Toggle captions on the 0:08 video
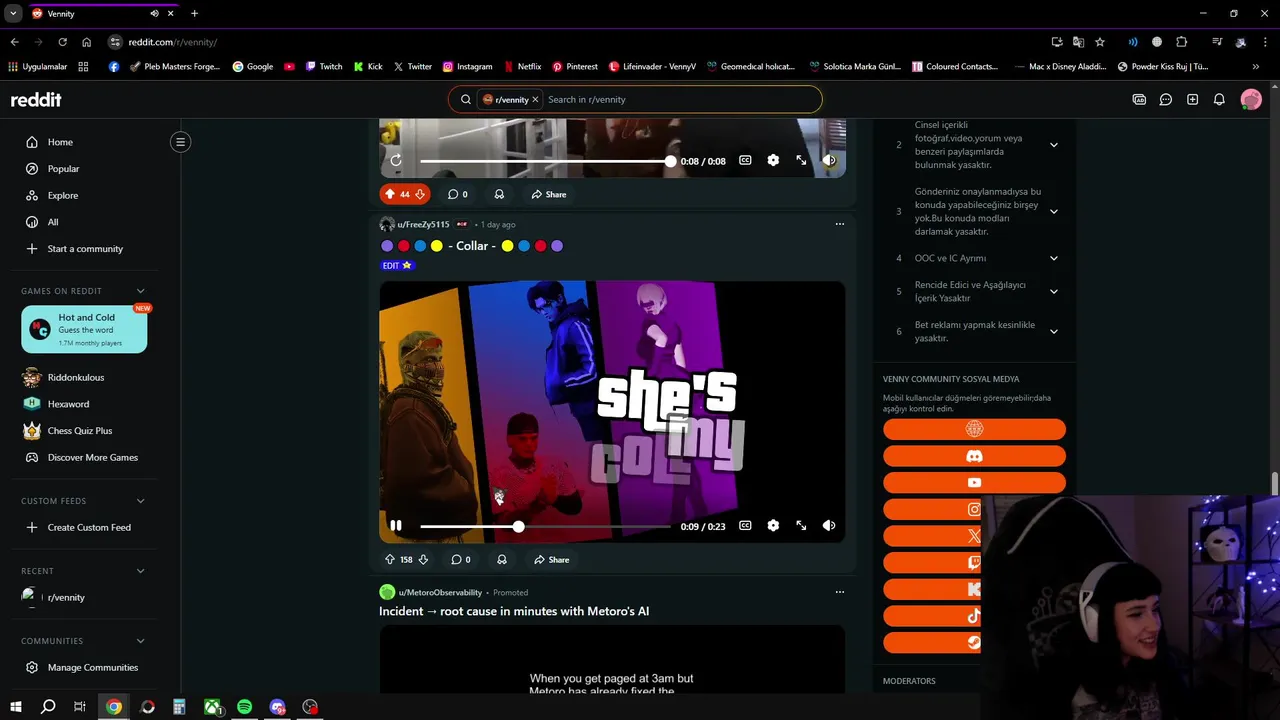This screenshot has height=720, width=1280. click(x=745, y=160)
